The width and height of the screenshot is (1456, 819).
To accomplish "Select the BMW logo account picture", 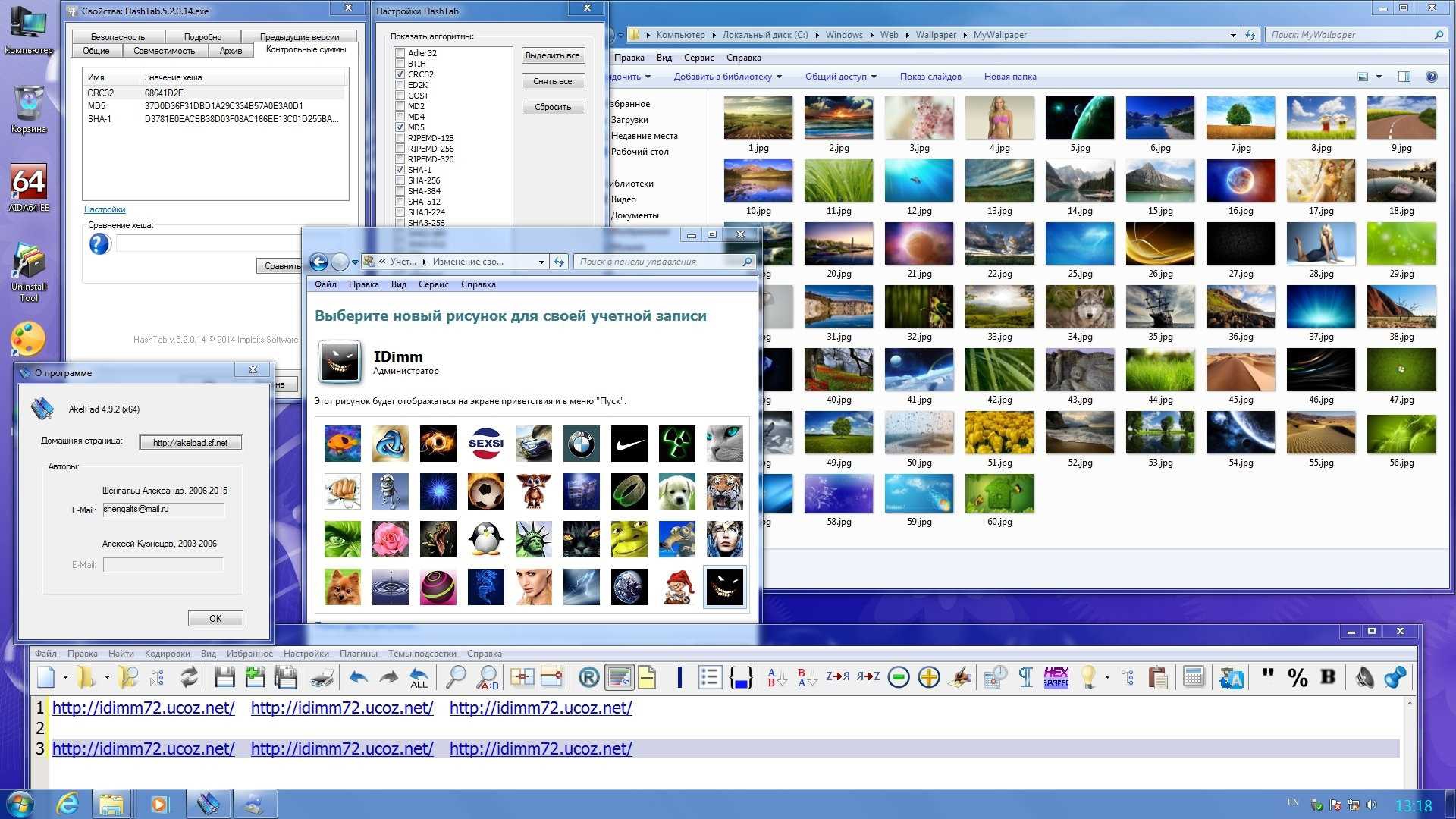I will (581, 444).
